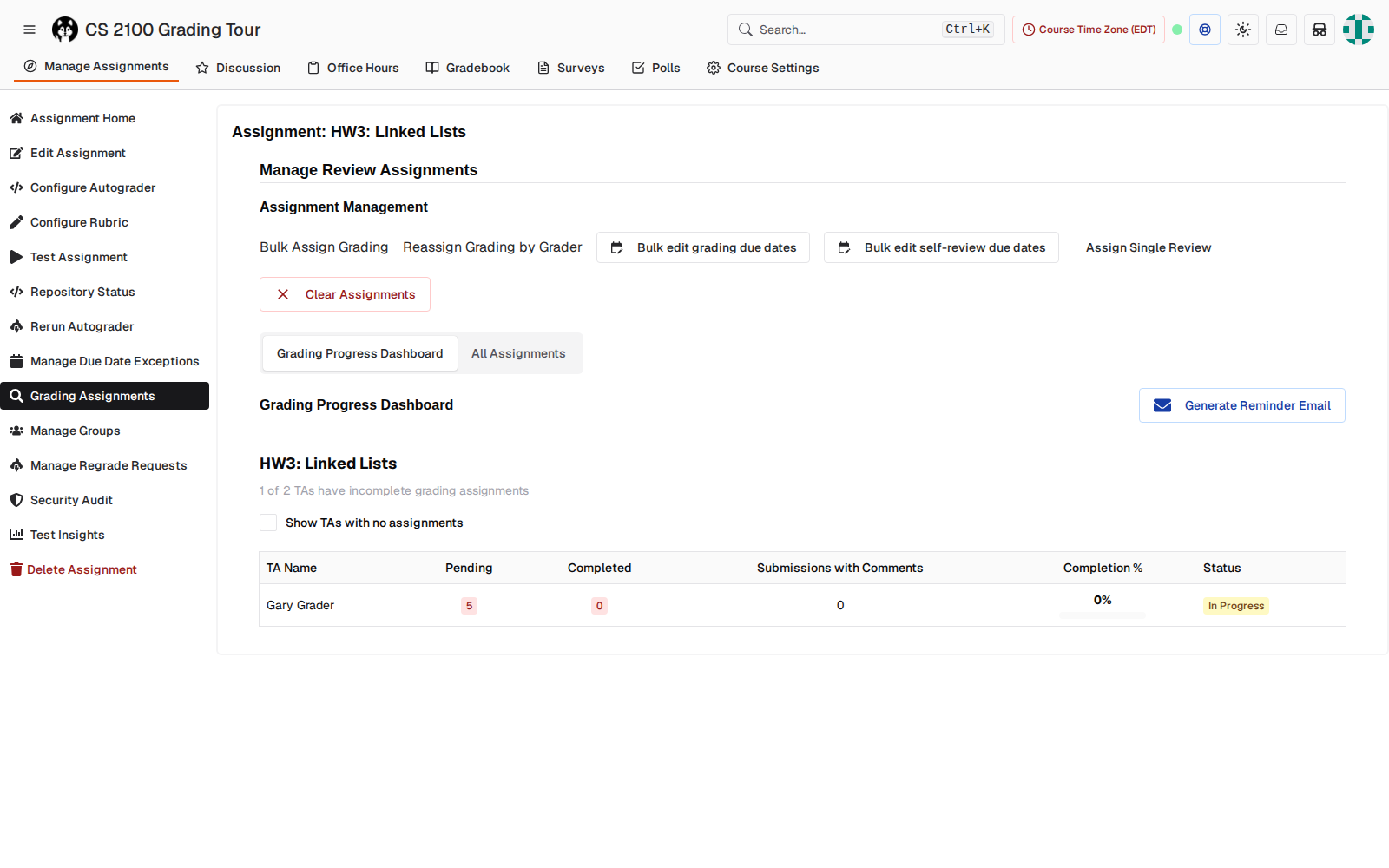Go to Assignment Home in sidebar
The image size is (1389, 868).
point(104,118)
